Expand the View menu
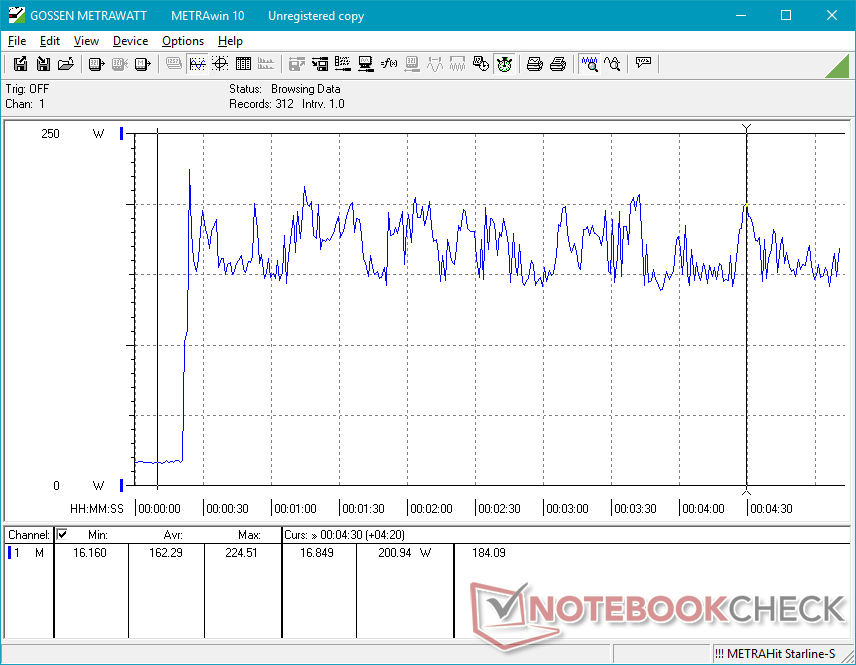 pos(86,41)
